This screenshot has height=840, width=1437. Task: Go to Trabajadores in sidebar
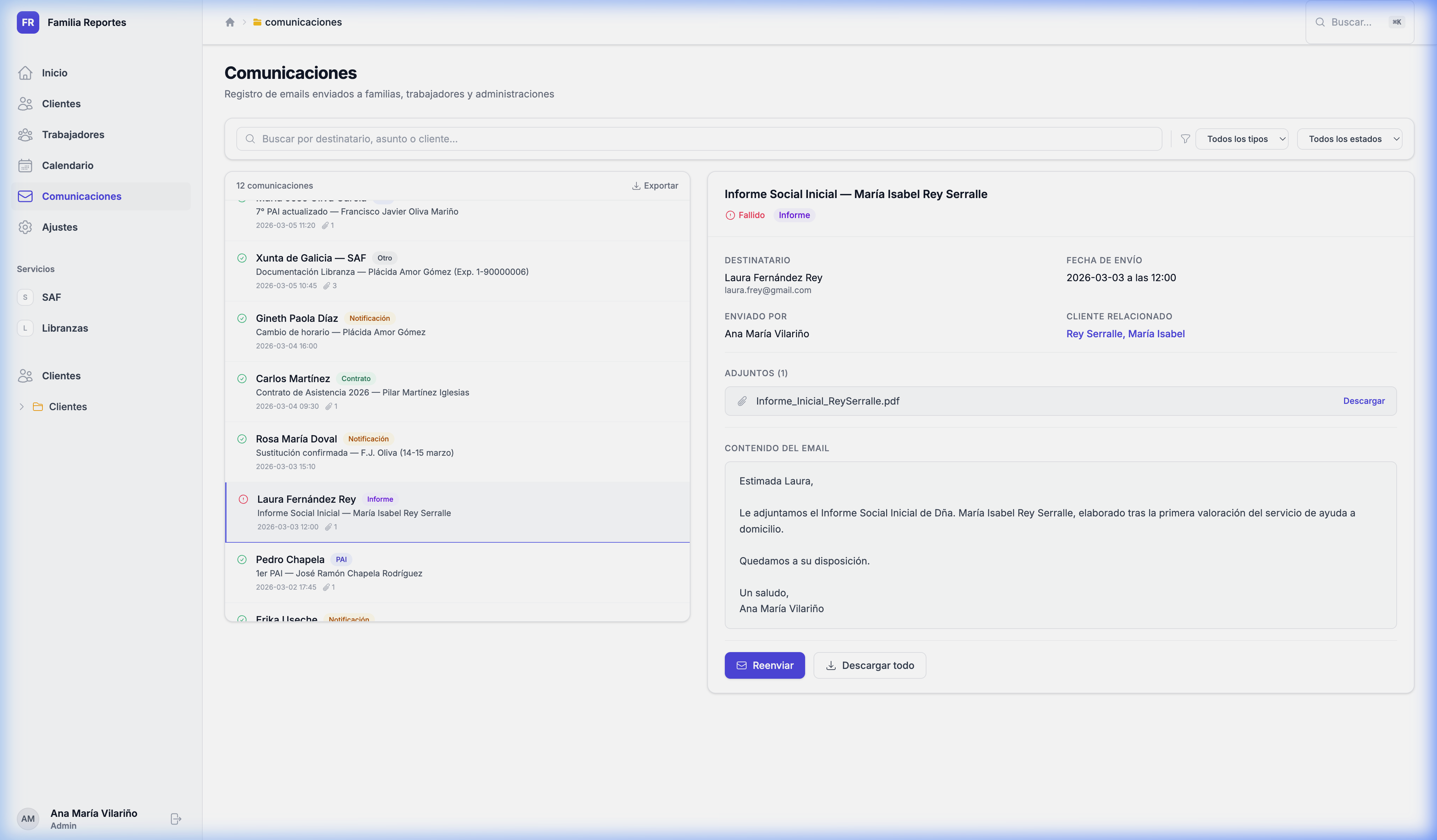pyautogui.click(x=73, y=135)
